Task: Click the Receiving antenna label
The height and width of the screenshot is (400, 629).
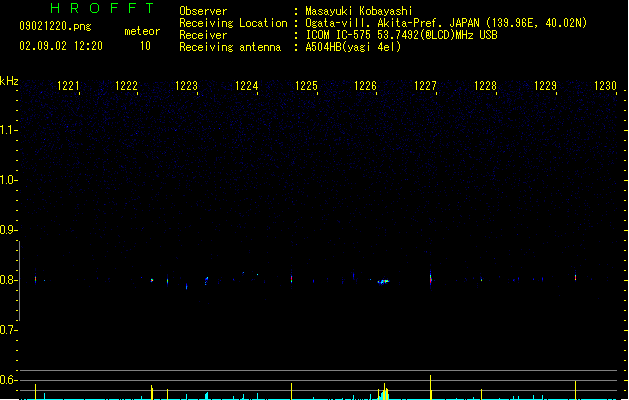Action: coord(230,47)
